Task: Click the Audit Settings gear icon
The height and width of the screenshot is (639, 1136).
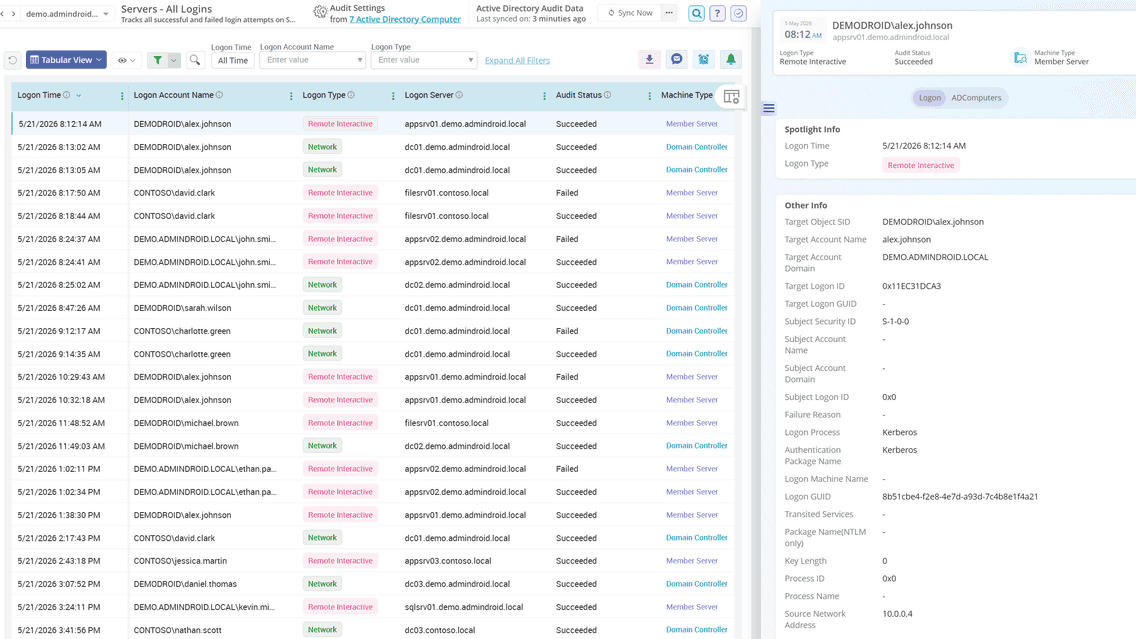Action: coord(320,12)
